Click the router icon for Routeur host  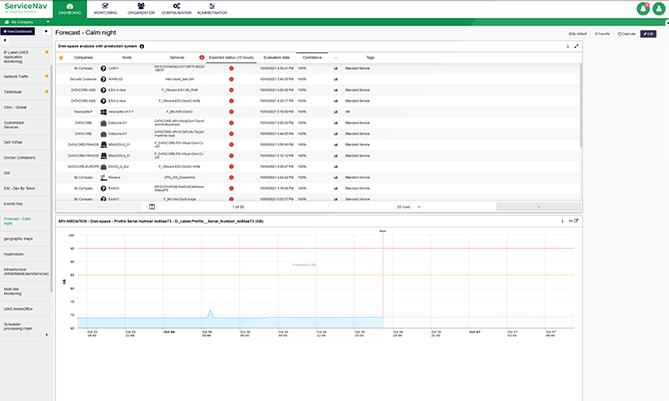coord(103,177)
